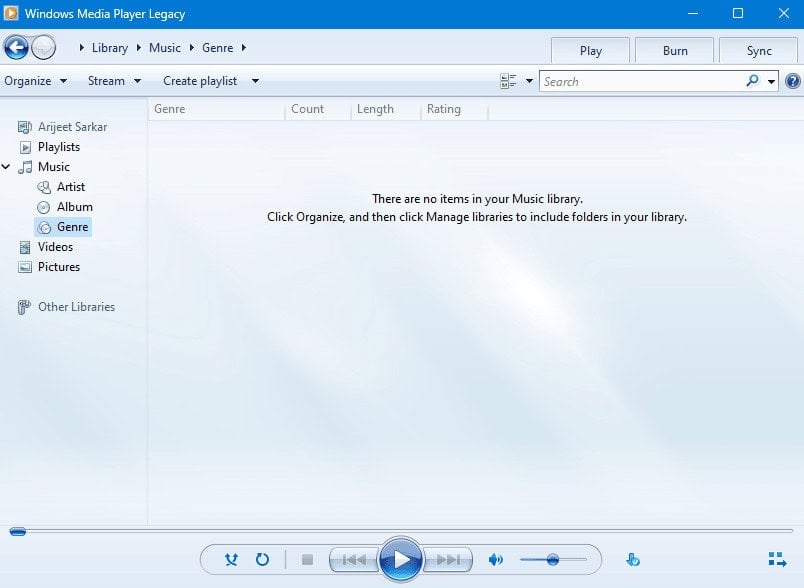Adjust the volume slider
Image resolution: width=804 pixels, height=588 pixels.
[x=553, y=559]
